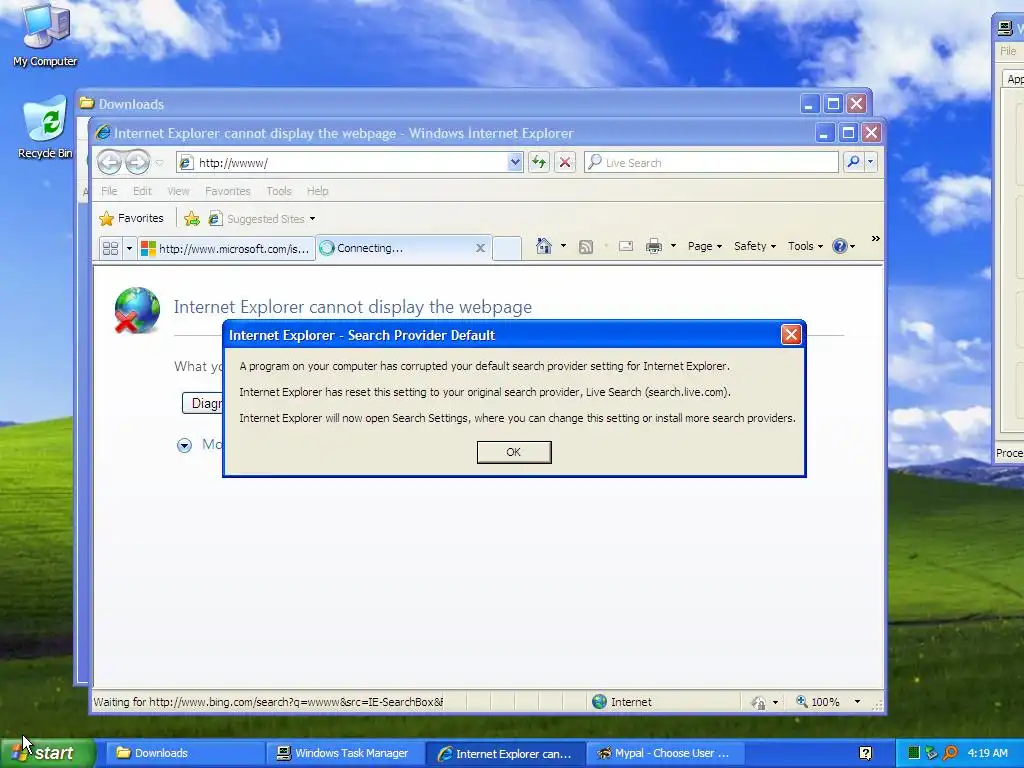Switch to the microsoft.com tab
The image size is (1024, 768).
pyautogui.click(x=226, y=248)
